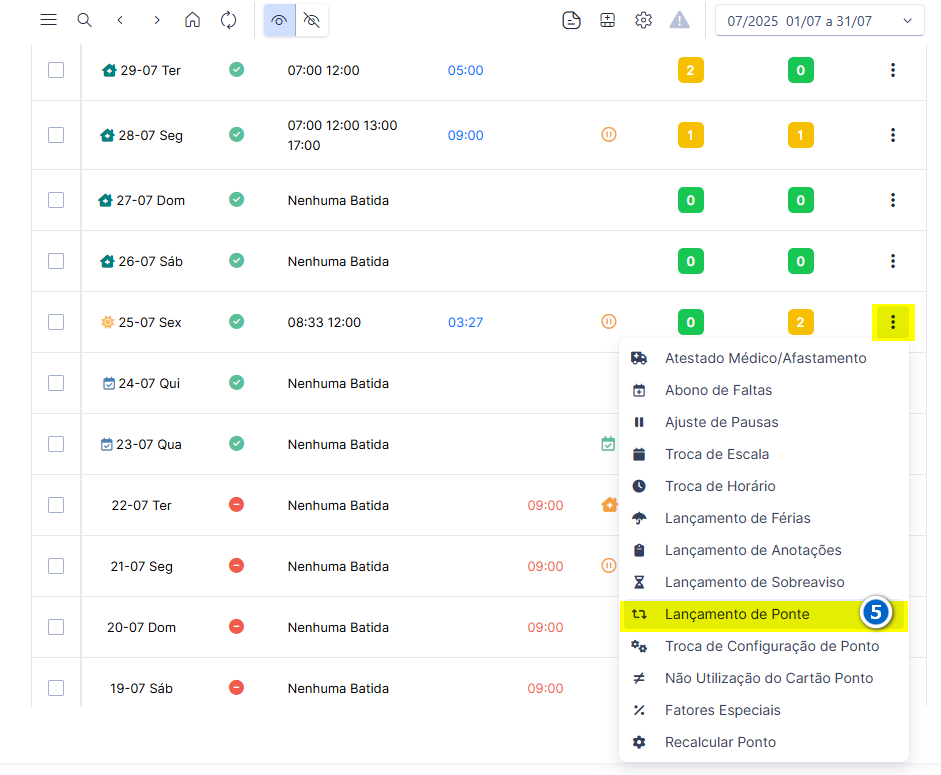The image size is (941, 775).
Task: Open three-dots menu for 26-07 Sáb
Action: (893, 261)
